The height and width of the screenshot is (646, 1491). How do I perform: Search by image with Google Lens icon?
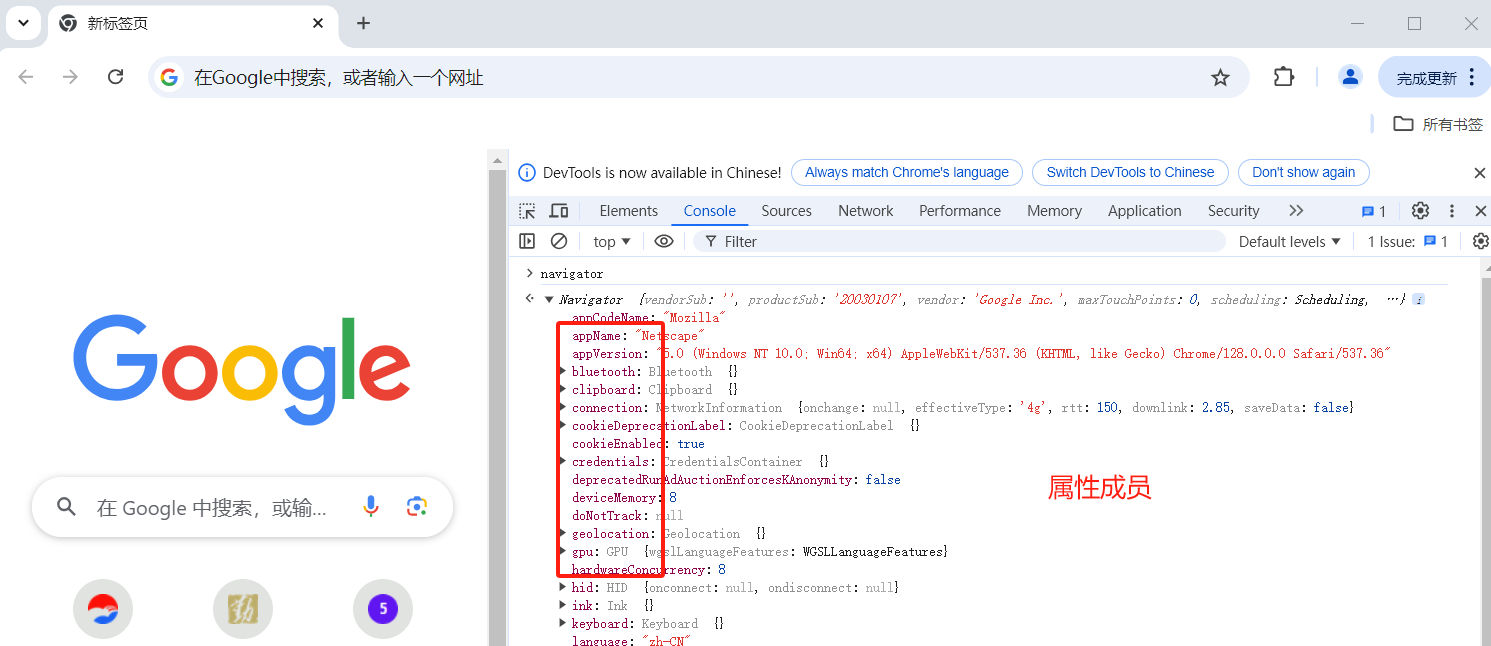[417, 507]
